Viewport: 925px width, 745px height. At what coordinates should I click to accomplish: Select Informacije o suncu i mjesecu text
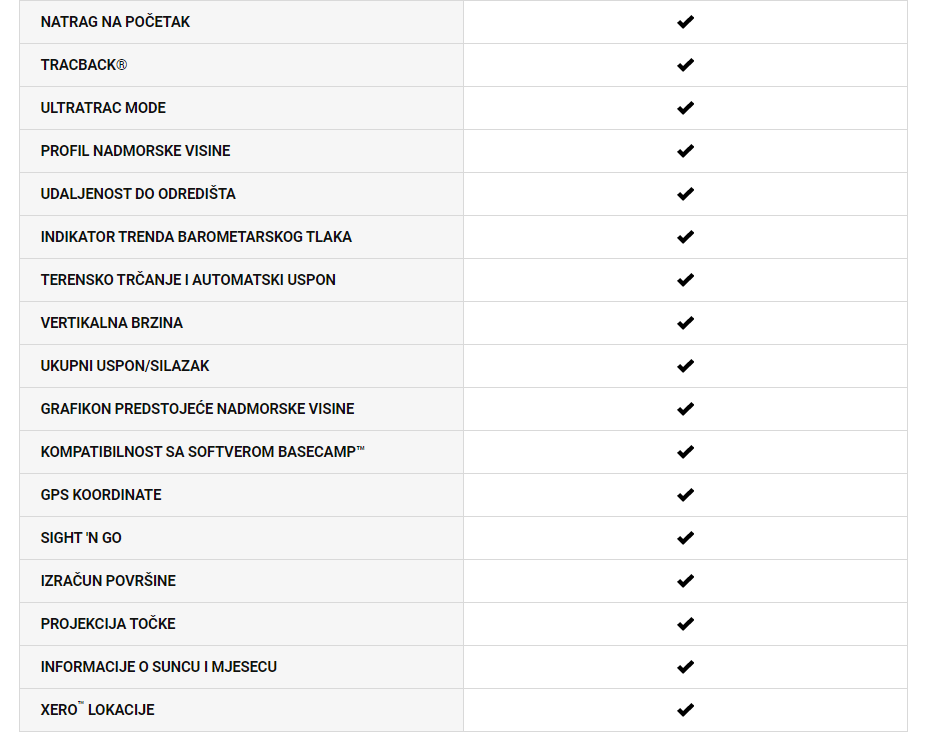[x=158, y=667]
